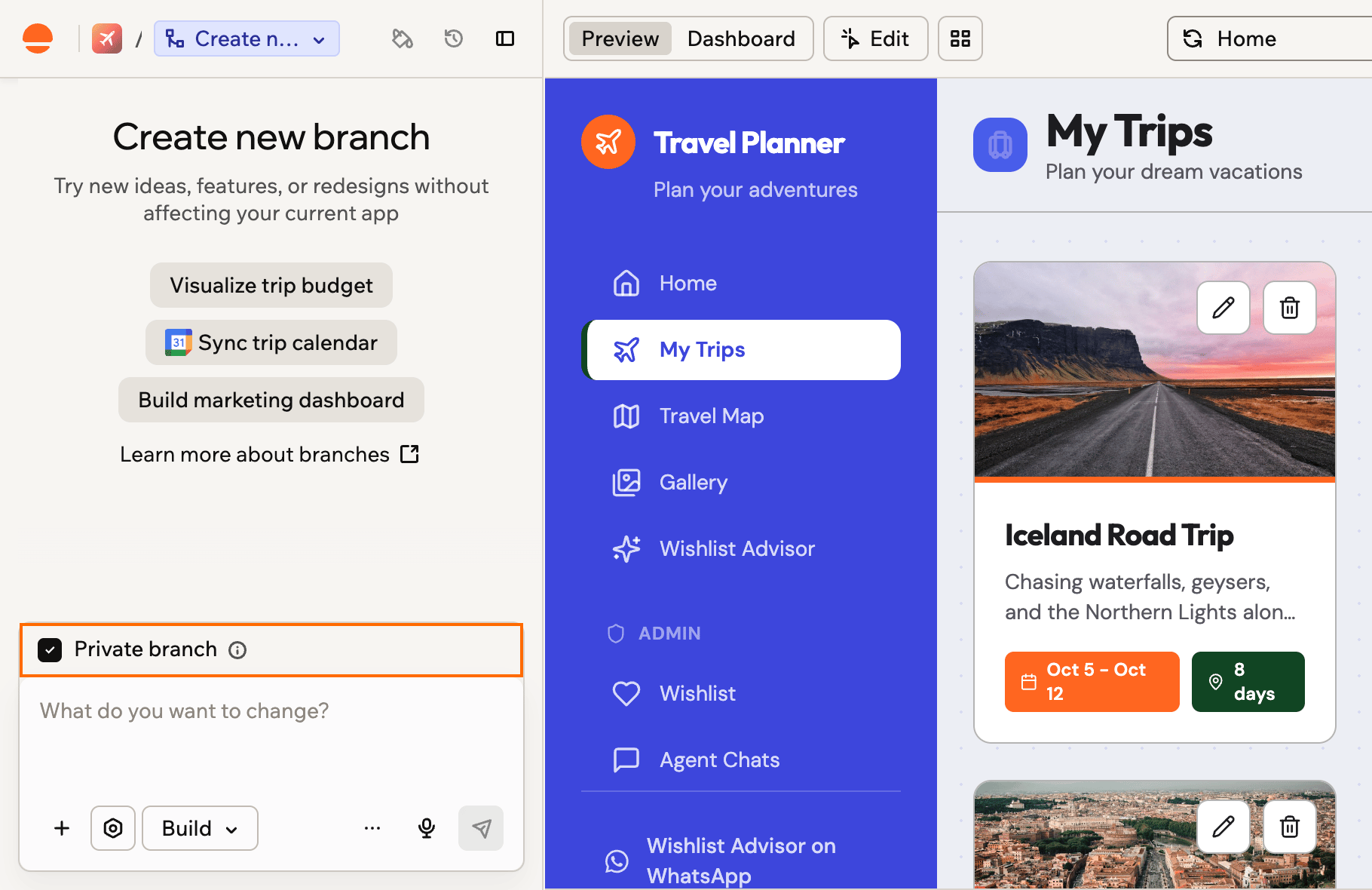This screenshot has width=1372, height=890.
Task: Open Gallery in the sidebar
Action: [x=741, y=483]
